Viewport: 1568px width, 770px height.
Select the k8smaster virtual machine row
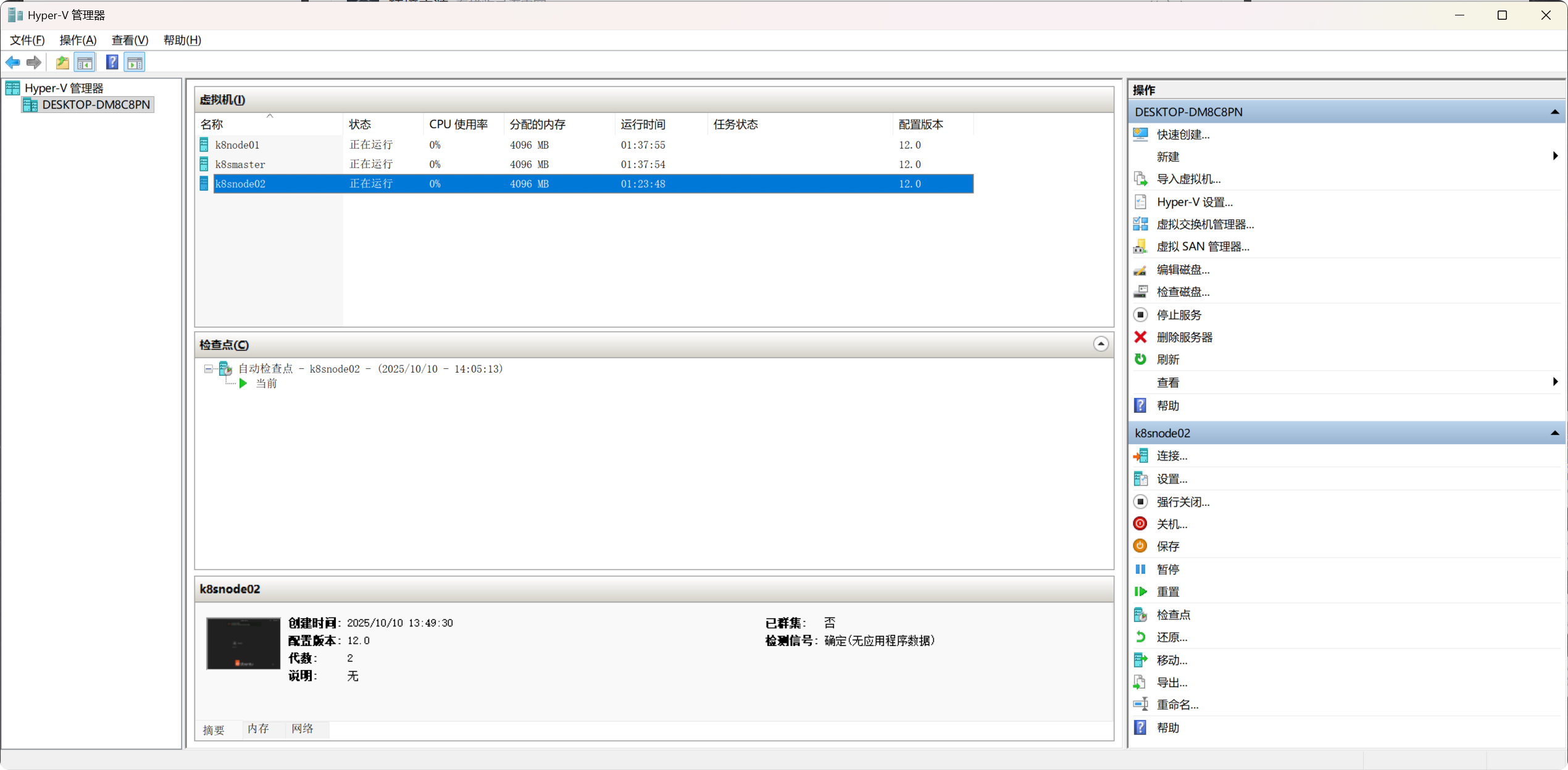[240, 165]
